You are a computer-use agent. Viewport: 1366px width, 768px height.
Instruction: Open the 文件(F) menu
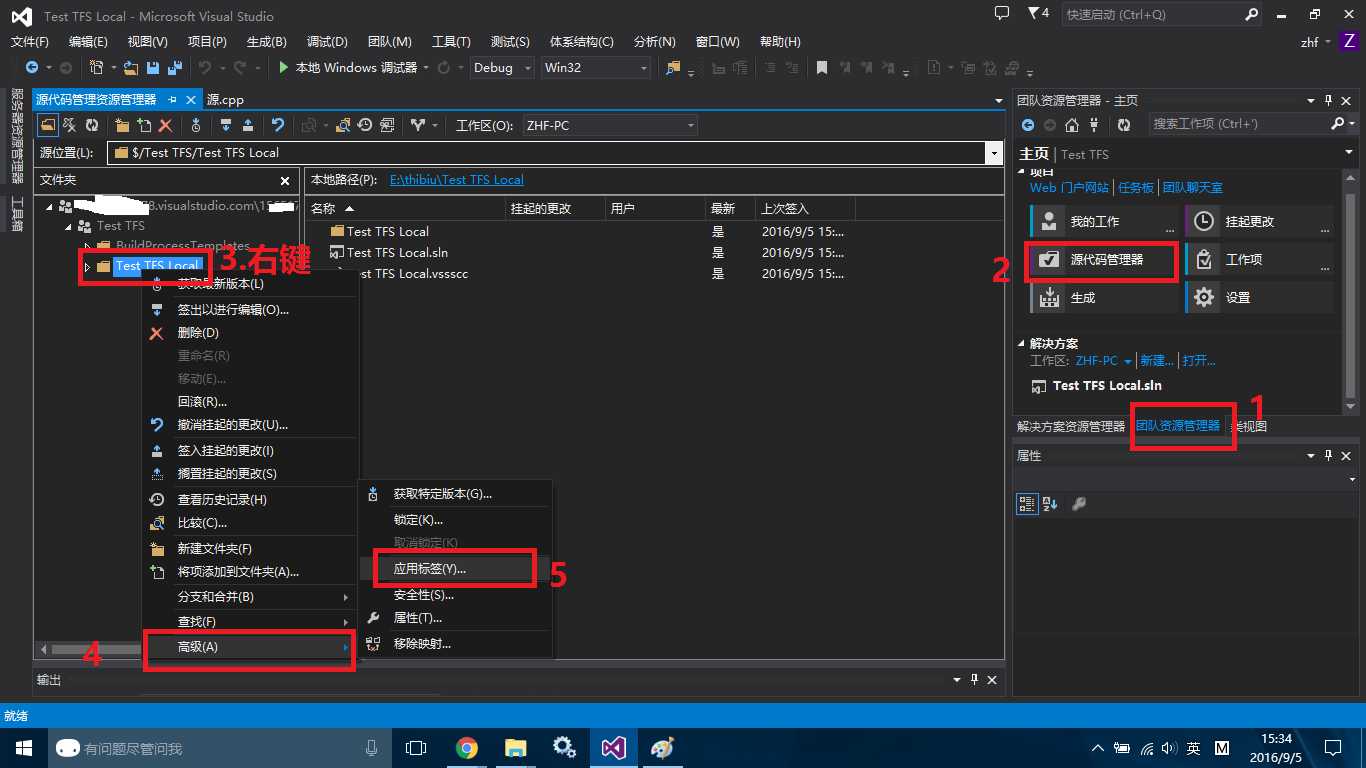30,42
